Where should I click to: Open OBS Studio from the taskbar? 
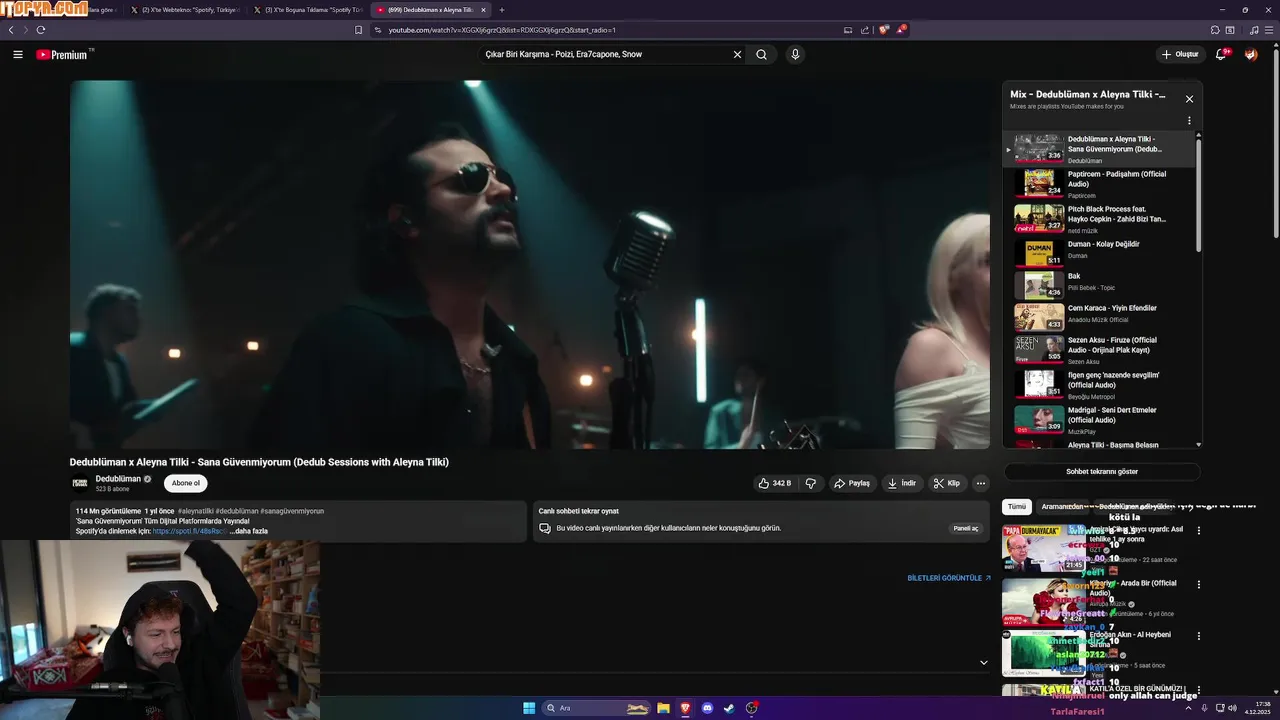coord(752,708)
